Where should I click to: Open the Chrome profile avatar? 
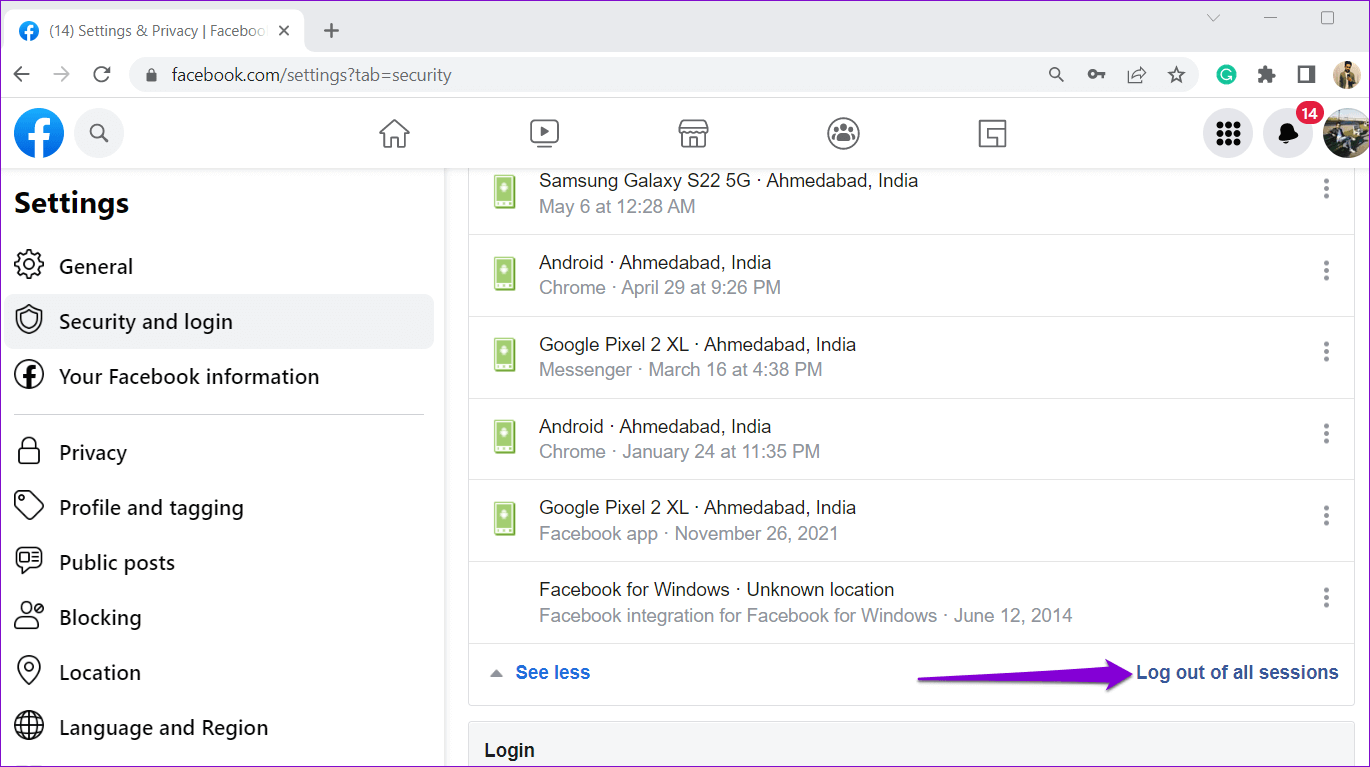(x=1346, y=74)
